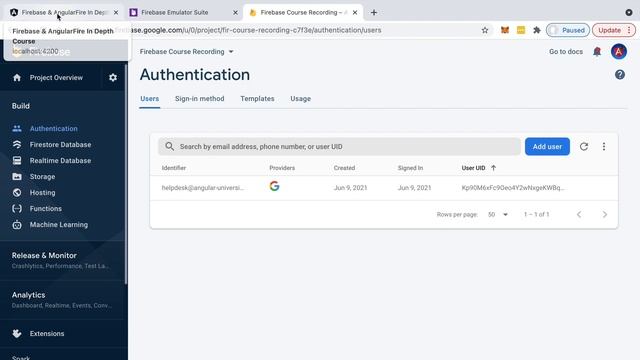Toggle User UID sort arrow
The height and width of the screenshot is (360, 640).
(493, 168)
